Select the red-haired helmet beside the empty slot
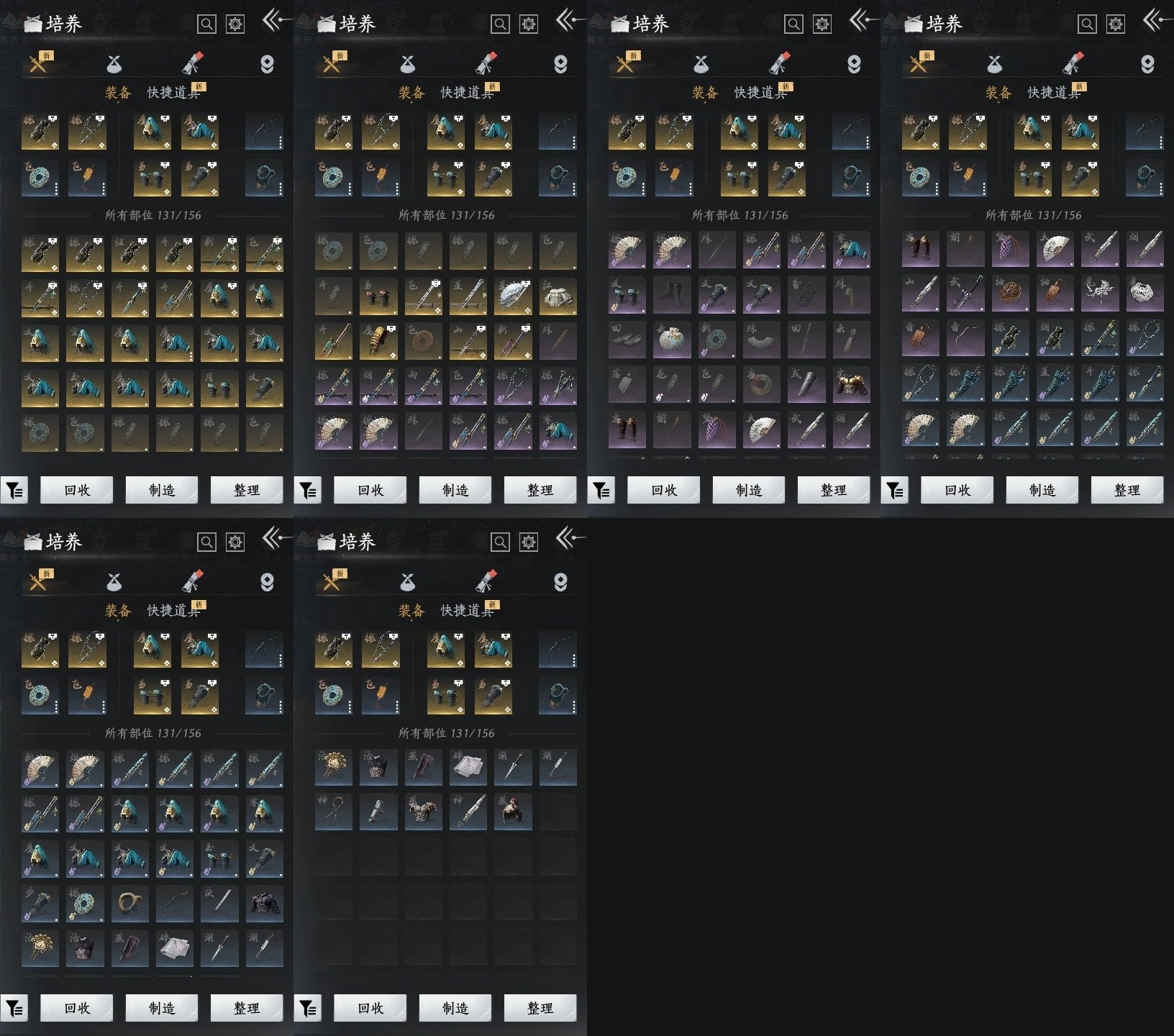The height and width of the screenshot is (1036, 1174). [x=513, y=812]
